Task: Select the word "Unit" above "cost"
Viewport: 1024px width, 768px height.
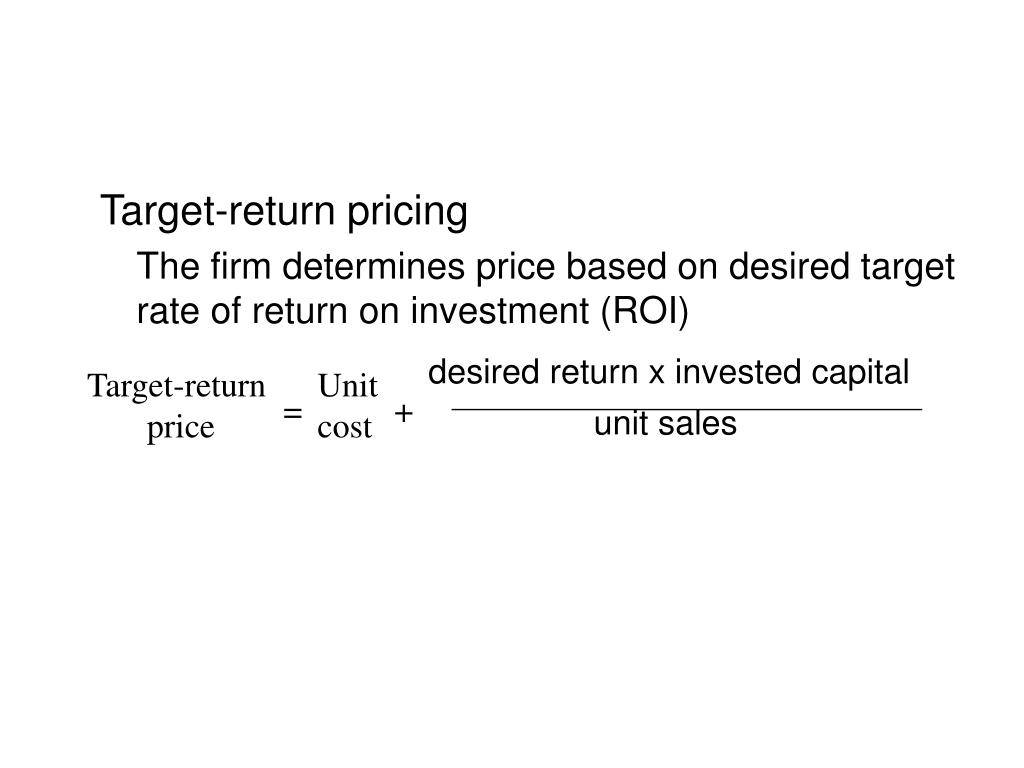Action: point(347,386)
